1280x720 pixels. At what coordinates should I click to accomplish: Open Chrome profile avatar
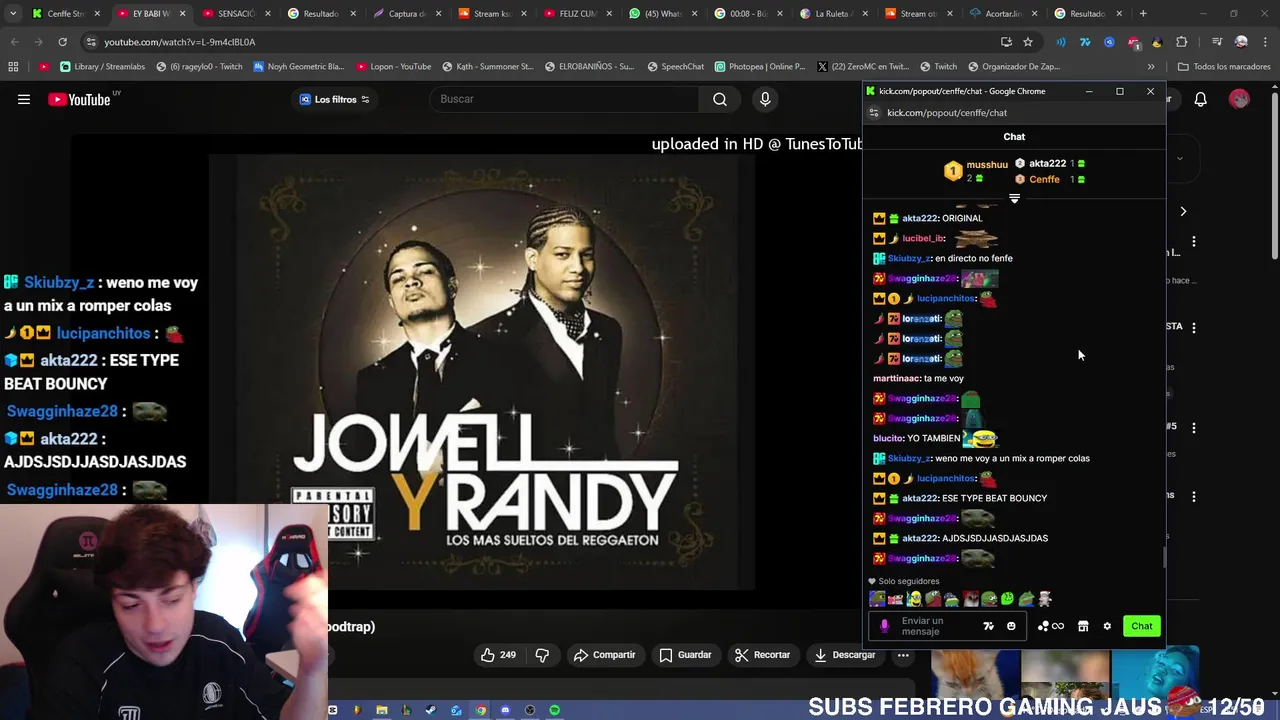coord(1241,42)
